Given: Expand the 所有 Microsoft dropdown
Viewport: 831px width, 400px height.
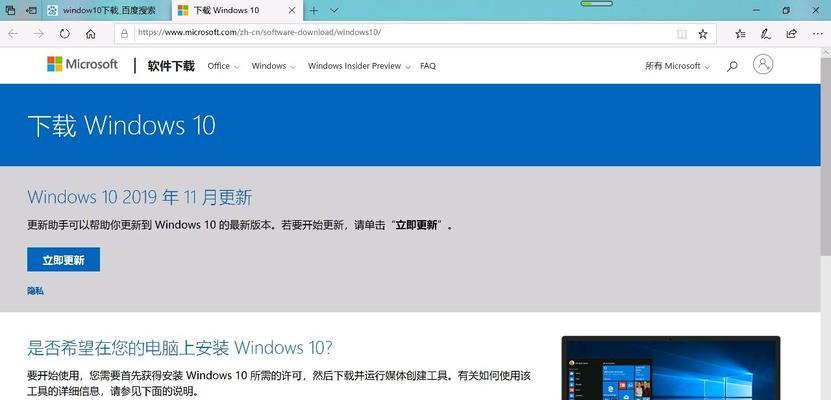Looking at the screenshot, I should (x=677, y=66).
